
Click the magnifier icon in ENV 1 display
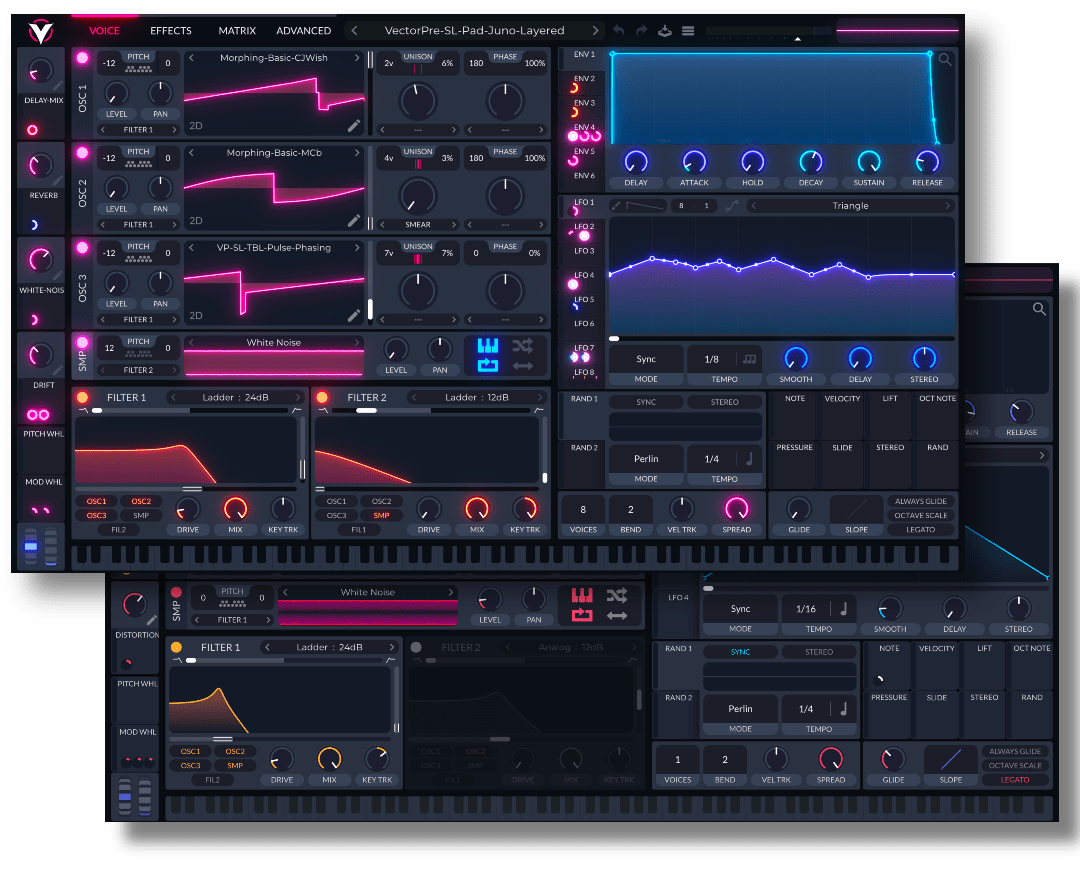click(945, 60)
